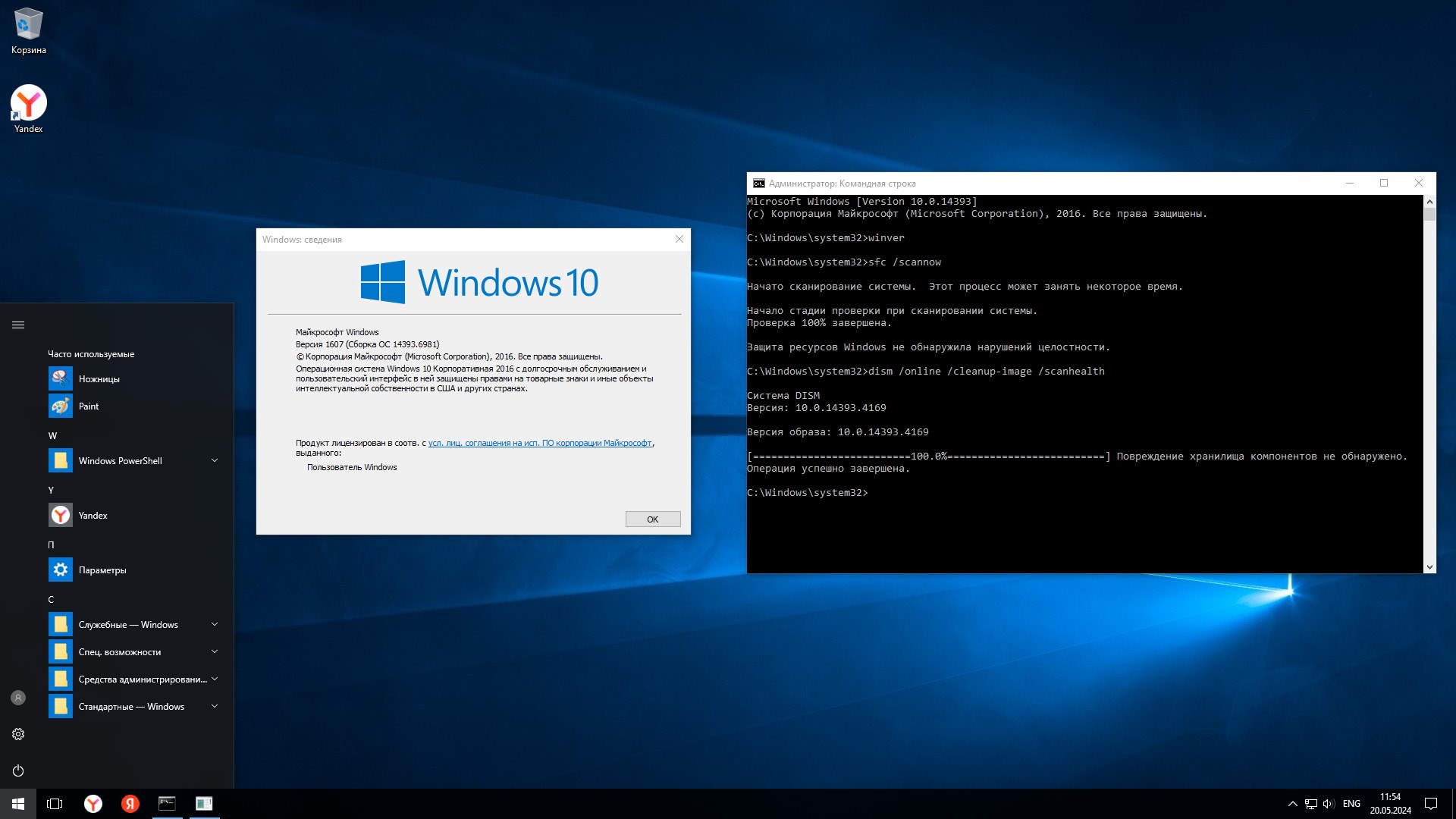This screenshot has width=1456, height=819.
Task: Click the power icon in Start menu
Action: point(18,770)
